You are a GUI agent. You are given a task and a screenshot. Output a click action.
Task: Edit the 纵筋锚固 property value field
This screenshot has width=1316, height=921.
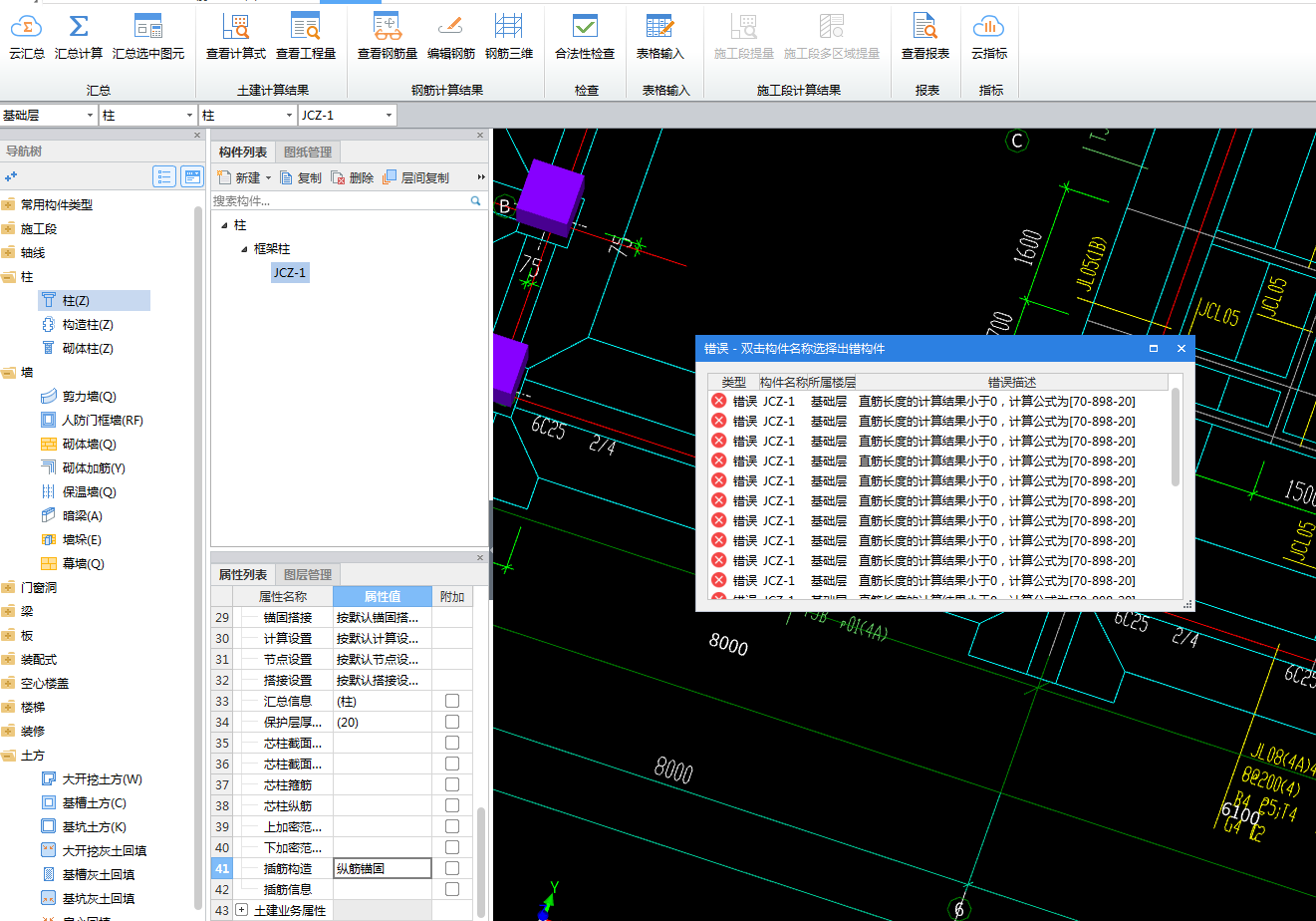[383, 868]
